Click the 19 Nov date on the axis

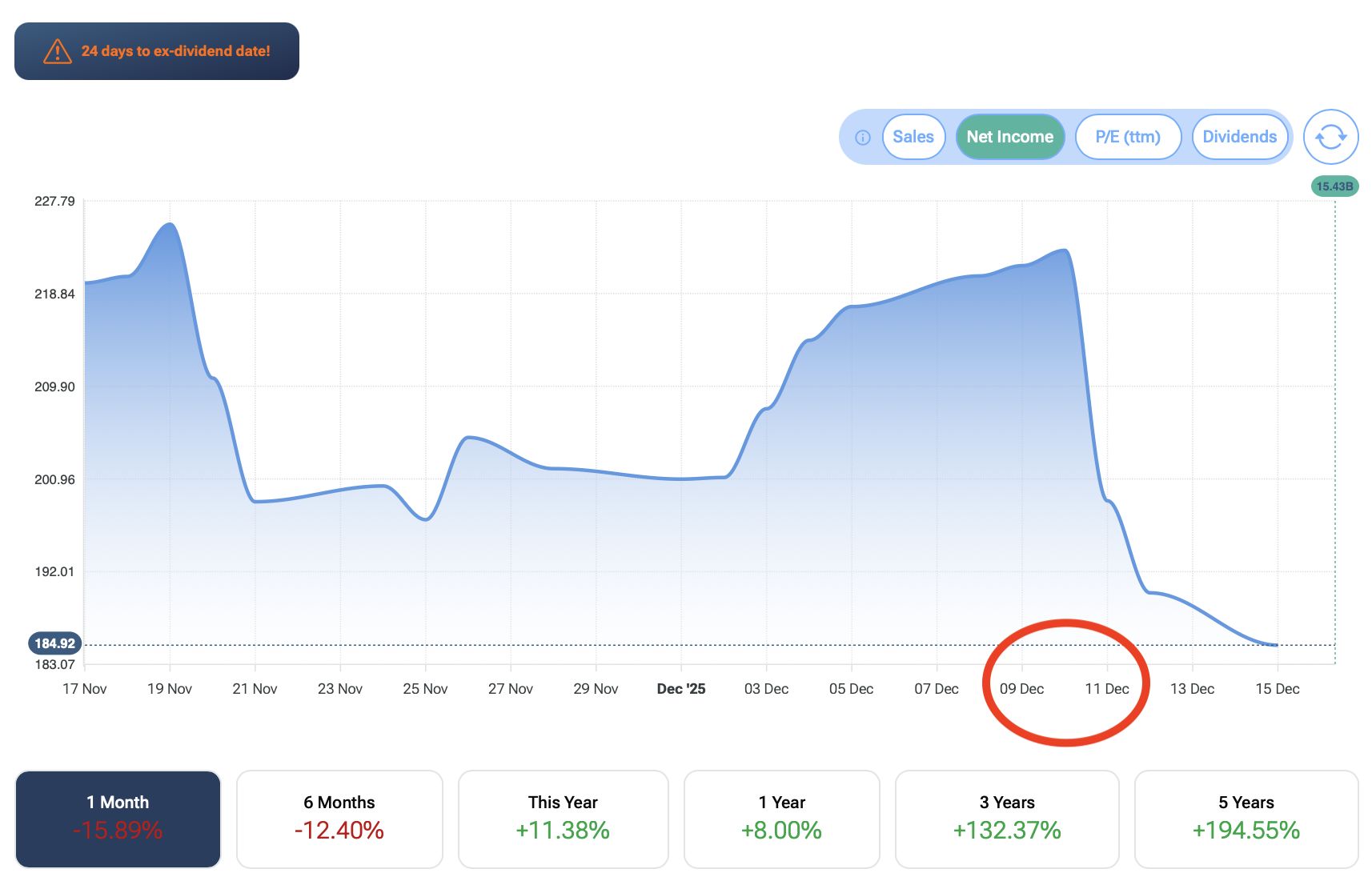tap(170, 689)
